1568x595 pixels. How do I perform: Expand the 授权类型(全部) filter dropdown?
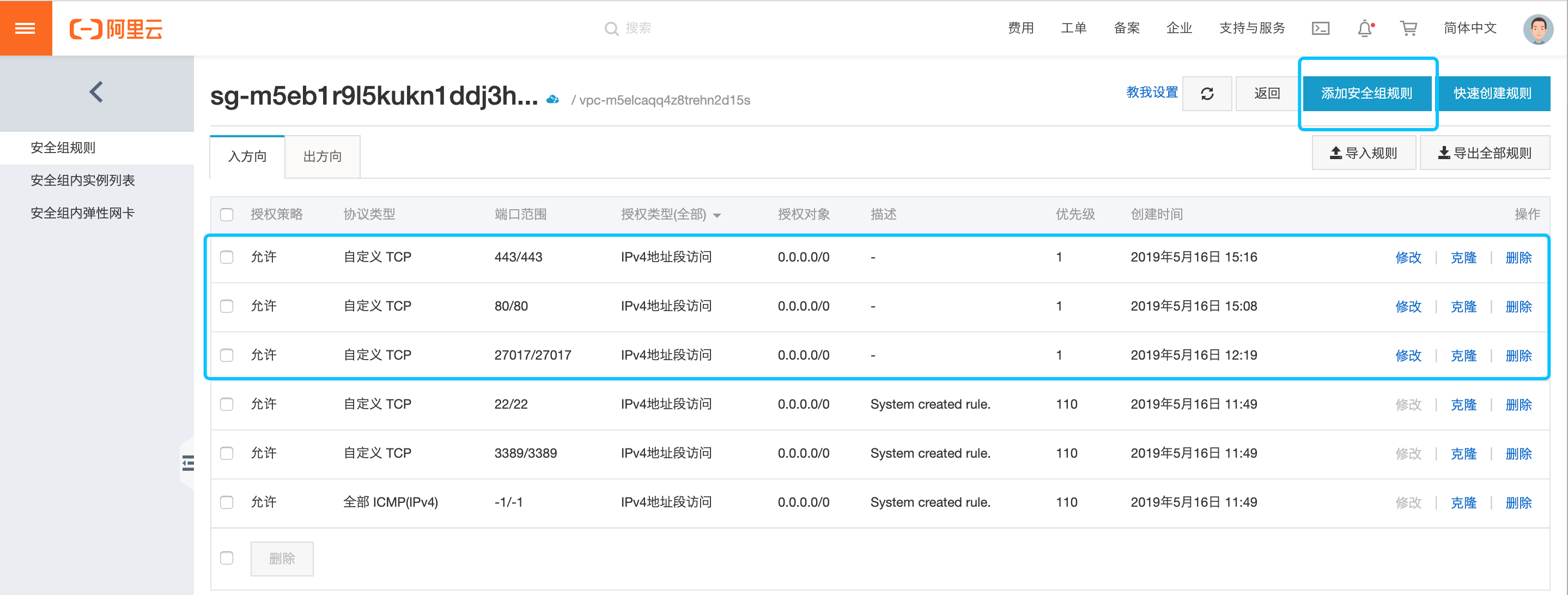coord(670,214)
